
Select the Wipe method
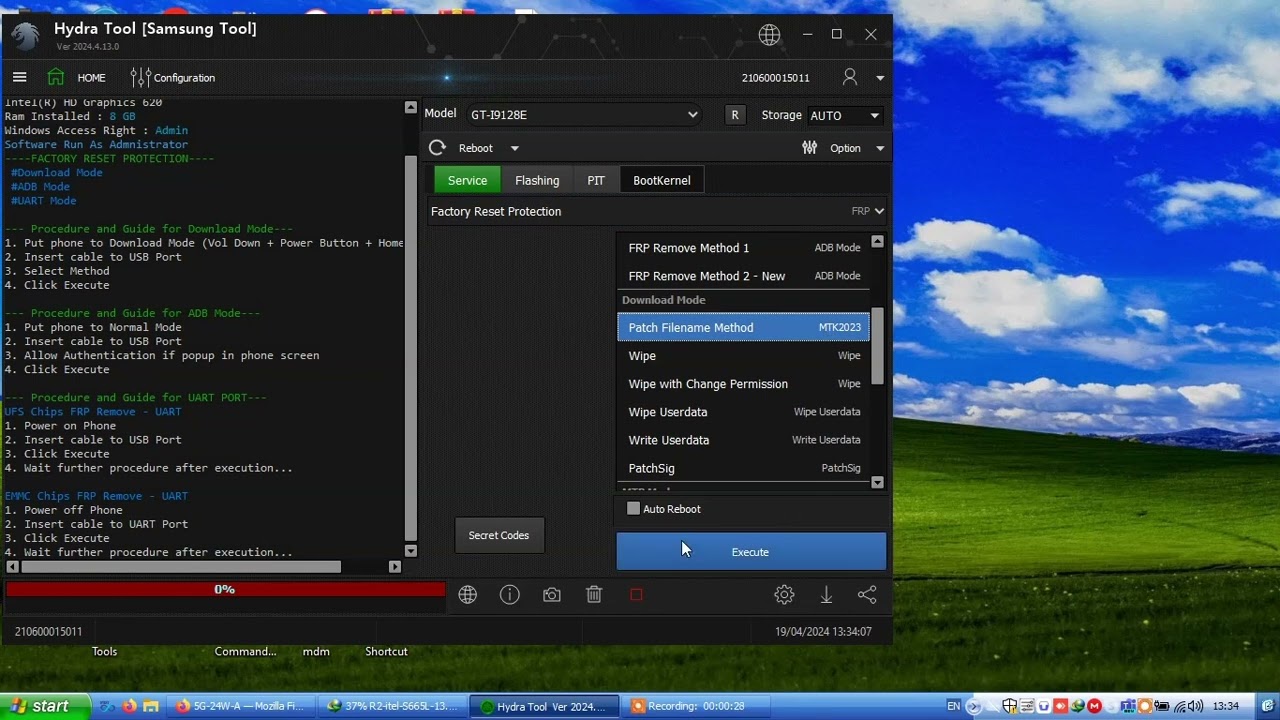tap(743, 356)
